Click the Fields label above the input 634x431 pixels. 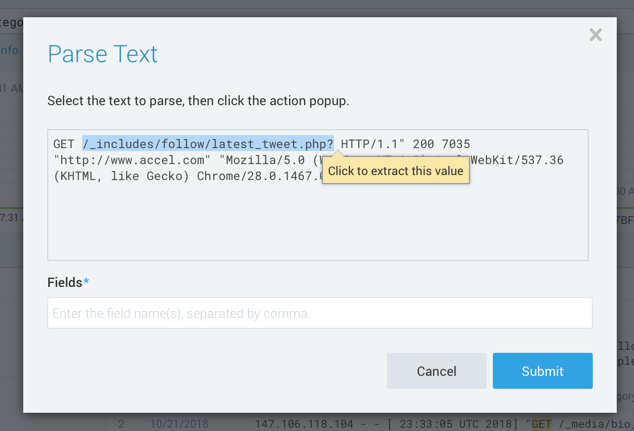click(x=65, y=283)
